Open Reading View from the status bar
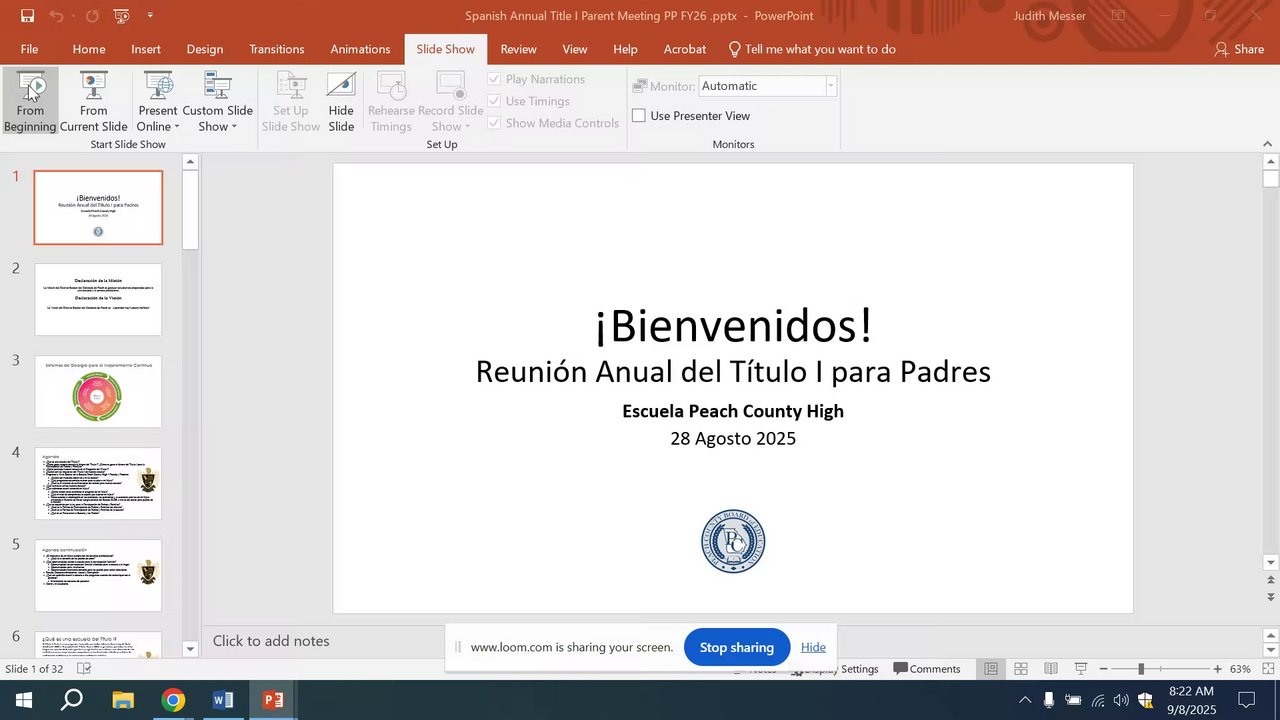 [x=1051, y=669]
